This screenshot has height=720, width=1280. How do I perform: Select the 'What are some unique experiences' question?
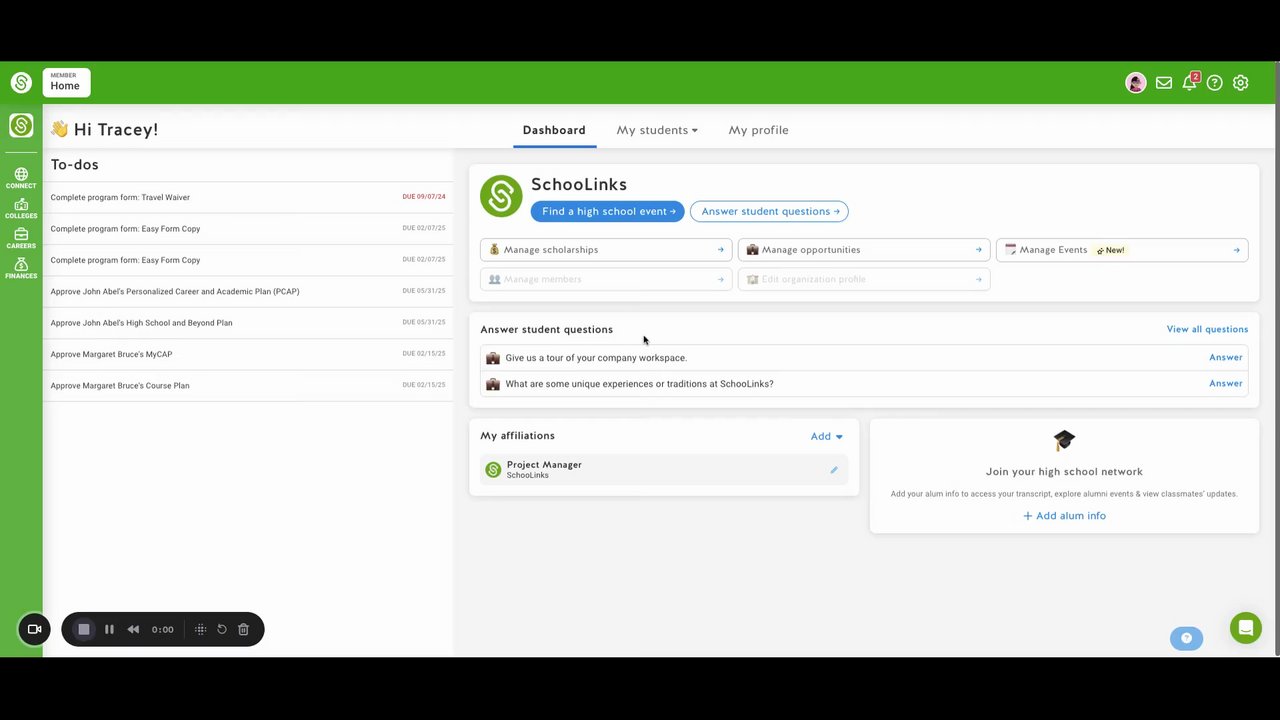[x=639, y=384]
